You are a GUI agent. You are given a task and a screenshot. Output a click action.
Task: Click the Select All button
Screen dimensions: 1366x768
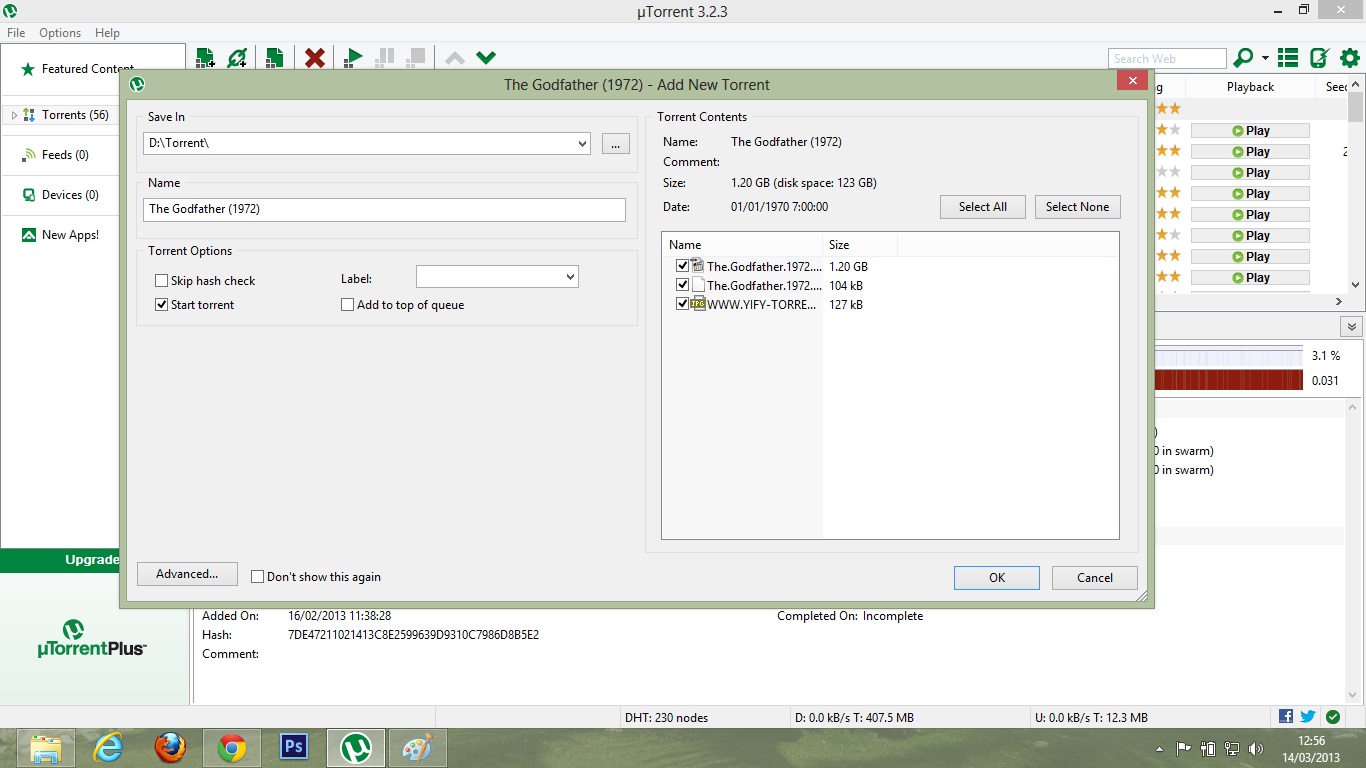click(x=983, y=207)
